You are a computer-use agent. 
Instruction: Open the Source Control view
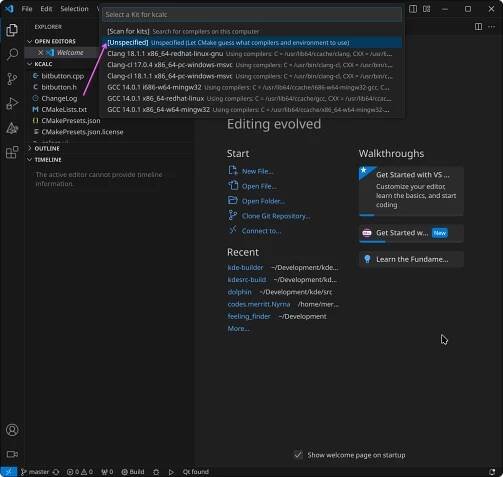click(x=12, y=79)
